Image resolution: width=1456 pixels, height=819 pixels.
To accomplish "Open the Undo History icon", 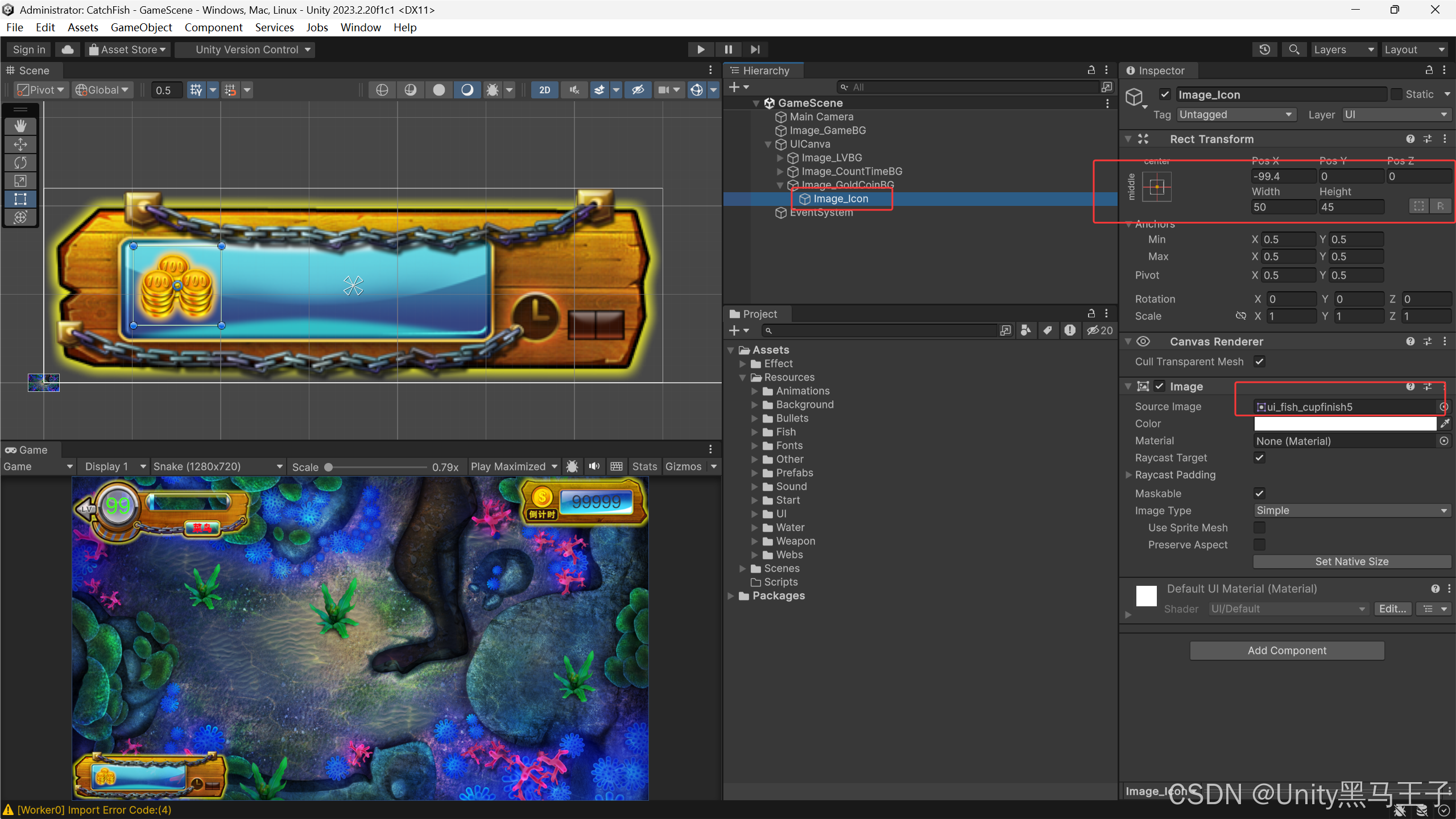I will click(x=1264, y=49).
